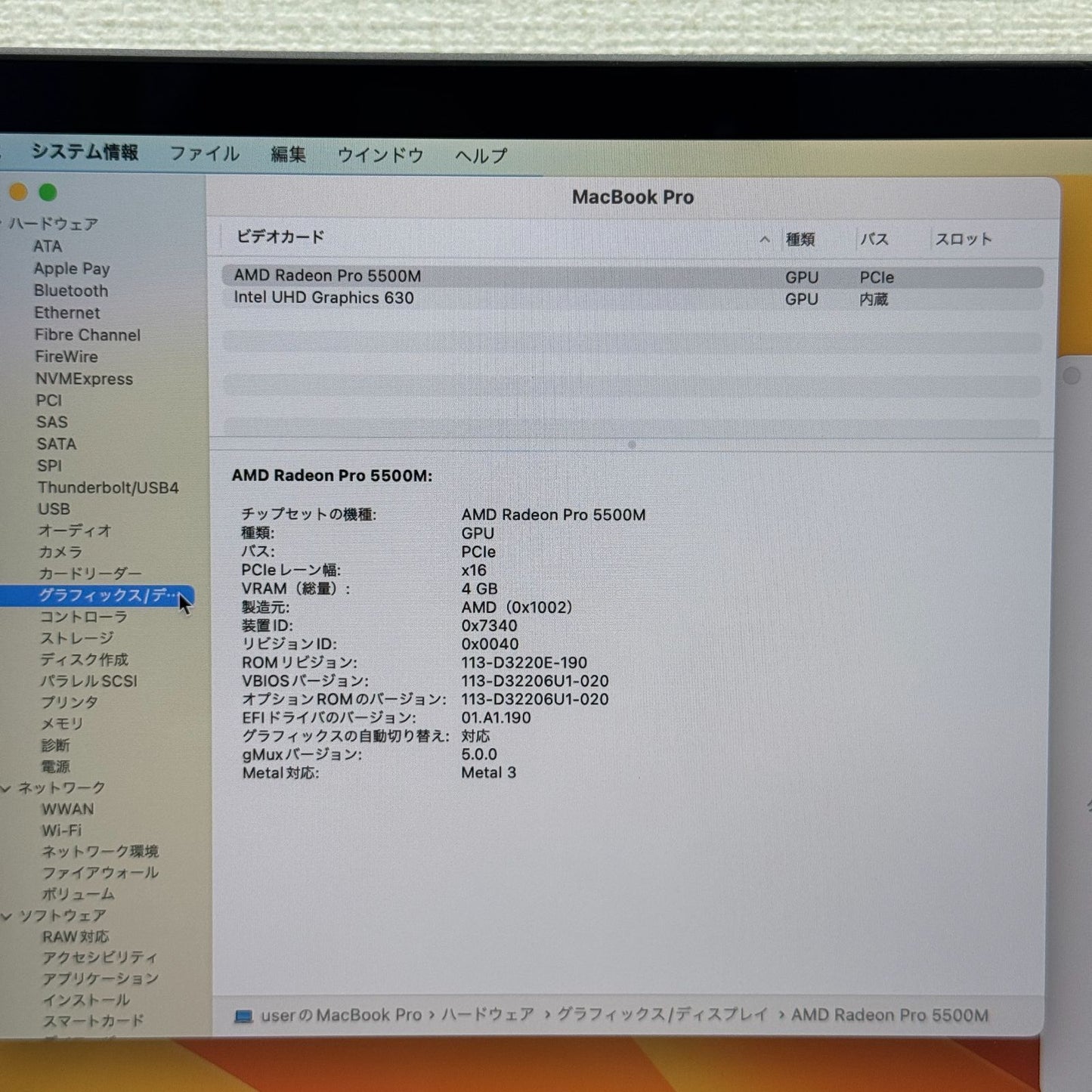Select PCI in the sidebar

[49, 401]
